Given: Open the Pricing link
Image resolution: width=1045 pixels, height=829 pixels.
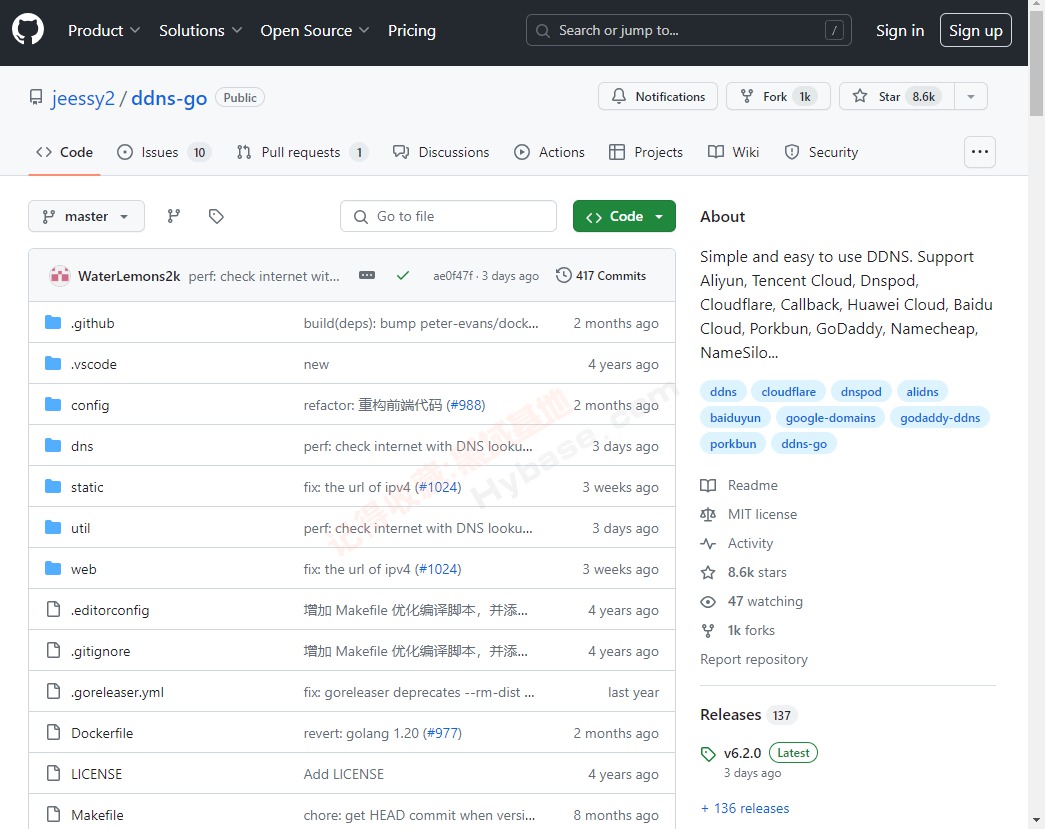Looking at the screenshot, I should point(412,31).
